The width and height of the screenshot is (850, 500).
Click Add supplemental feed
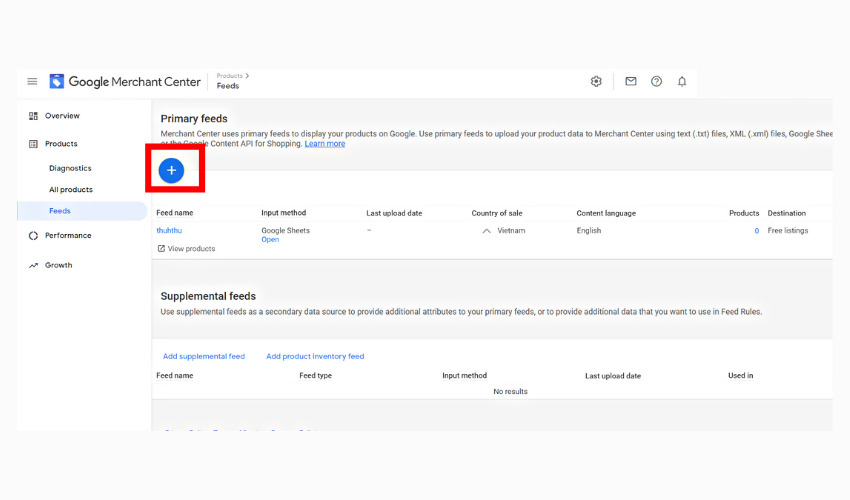(204, 356)
